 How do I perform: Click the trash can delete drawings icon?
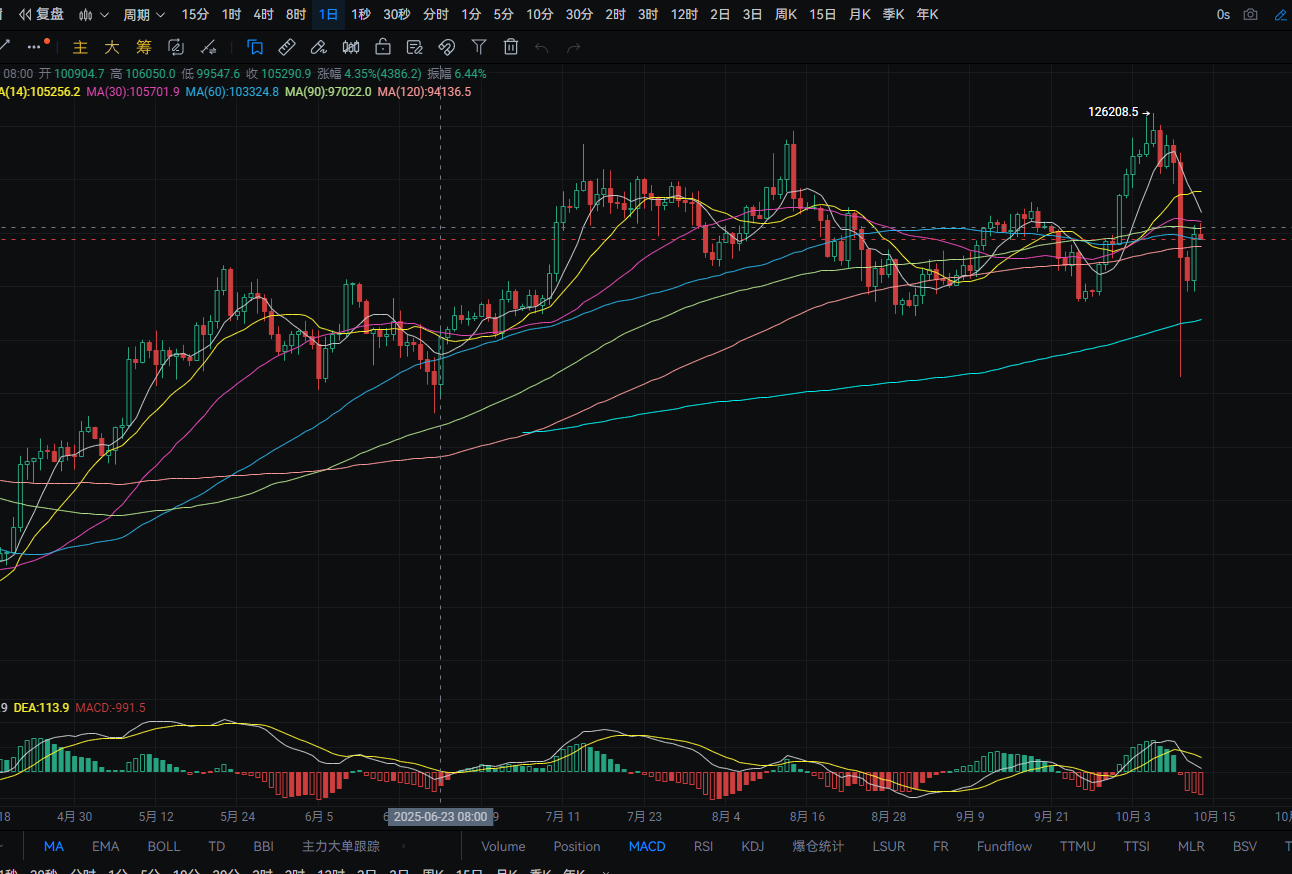(x=511, y=47)
